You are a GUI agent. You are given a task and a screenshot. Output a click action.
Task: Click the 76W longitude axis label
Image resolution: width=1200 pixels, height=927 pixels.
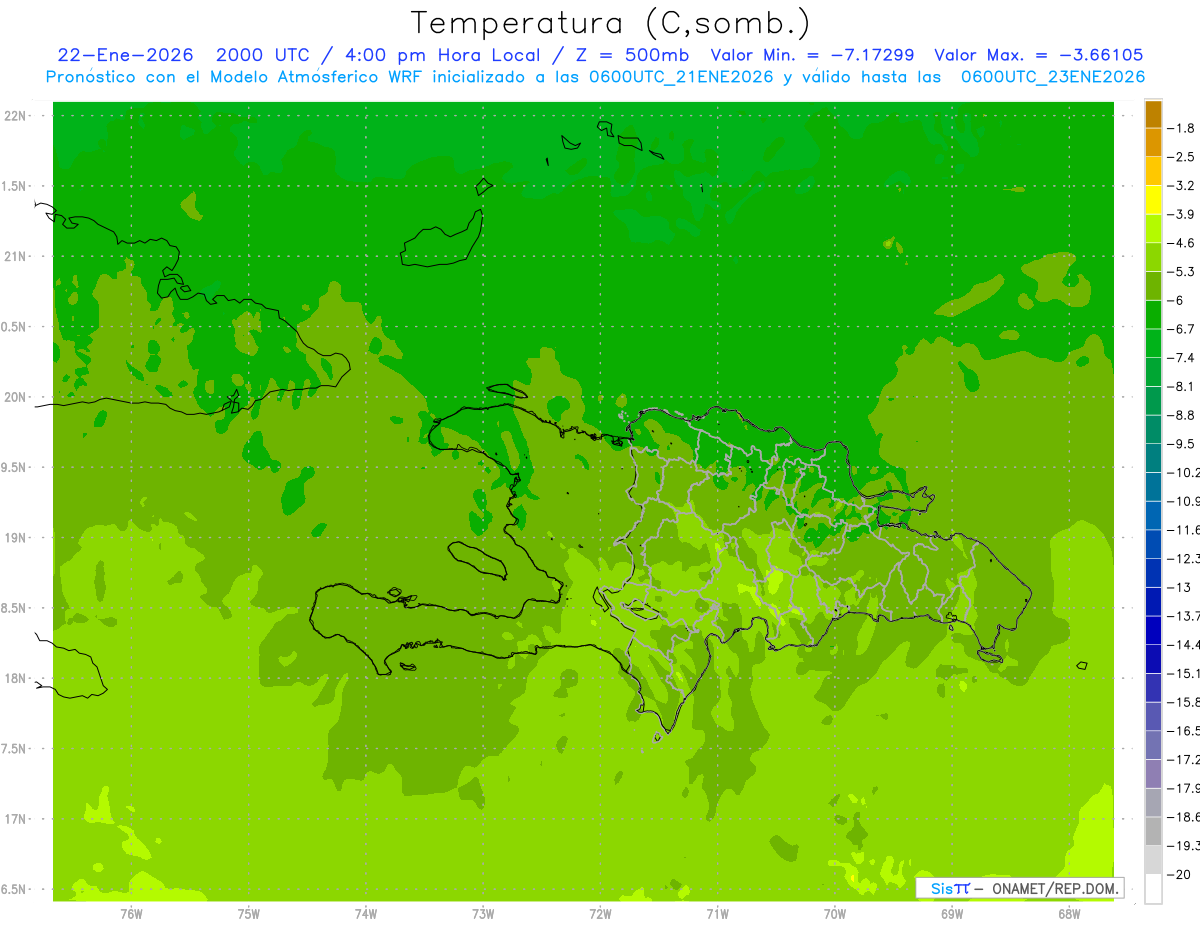click(131, 914)
